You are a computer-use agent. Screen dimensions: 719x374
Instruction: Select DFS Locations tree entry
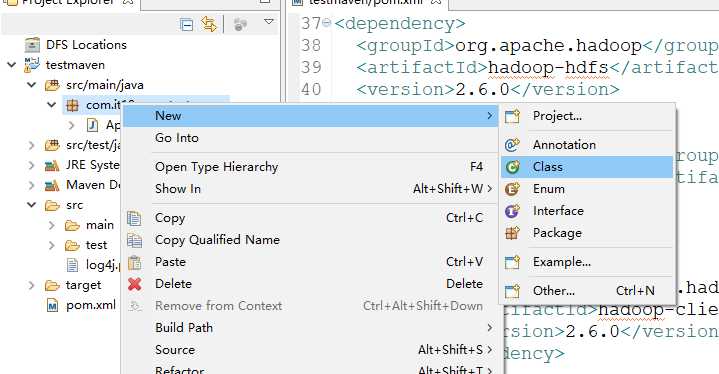pos(86,45)
